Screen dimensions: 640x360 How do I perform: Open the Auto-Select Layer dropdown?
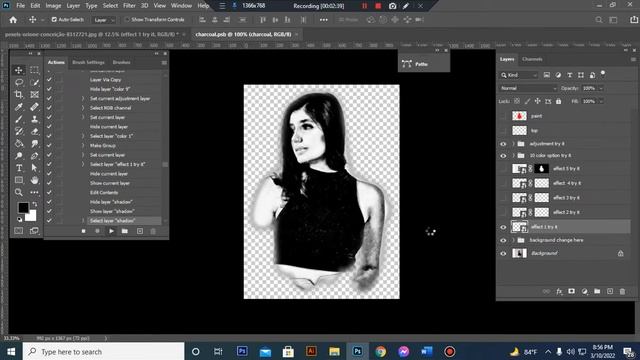pyautogui.click(x=104, y=20)
